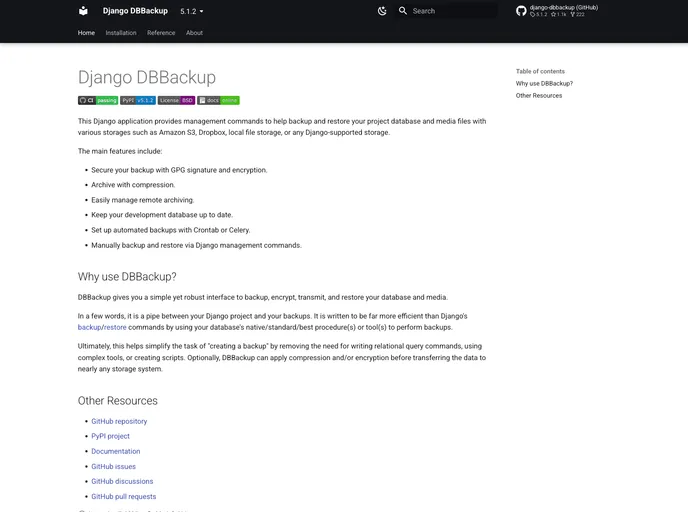688x512 pixels.
Task: Click the search magnifier icon
Action: click(403, 11)
